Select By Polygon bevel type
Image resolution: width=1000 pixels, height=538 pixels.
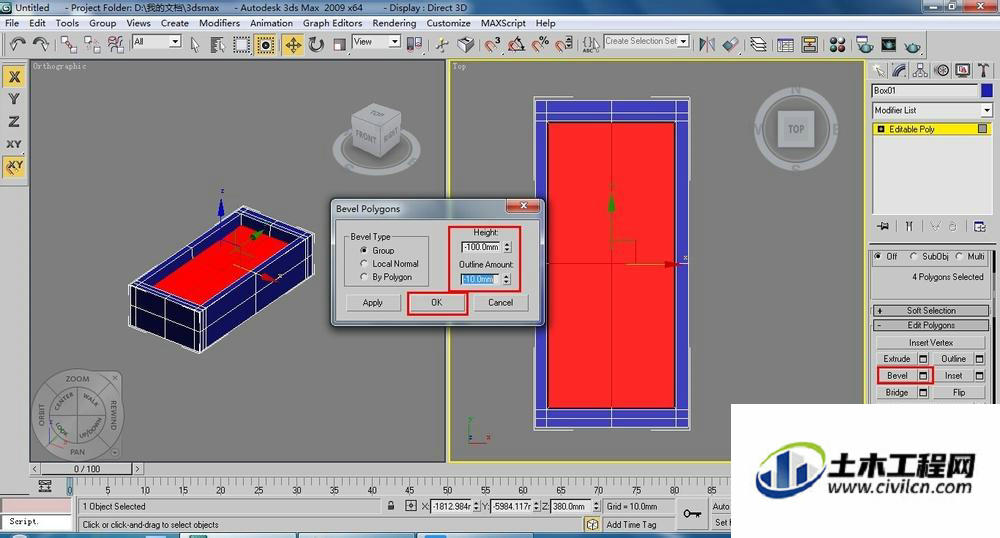pos(364,277)
